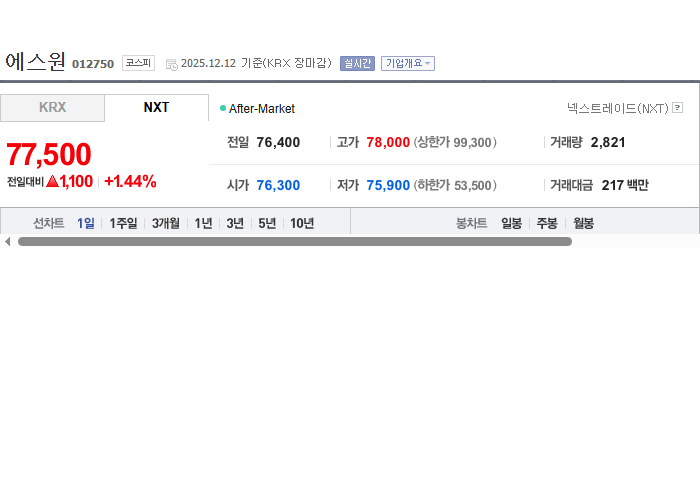Click the 고가 value 78,000
This screenshot has height=490, width=700.
click(x=388, y=142)
